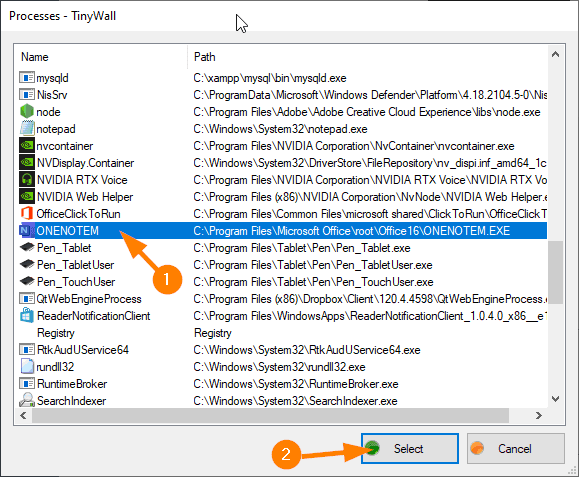
Task: Select the OfficeClickToRun process name
Action: pos(78,214)
